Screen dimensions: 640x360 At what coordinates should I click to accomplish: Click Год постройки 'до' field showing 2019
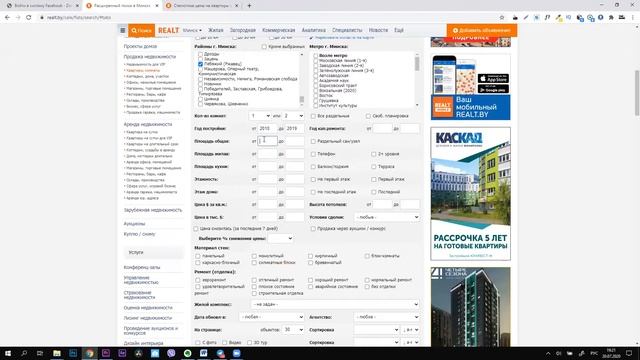click(295, 129)
